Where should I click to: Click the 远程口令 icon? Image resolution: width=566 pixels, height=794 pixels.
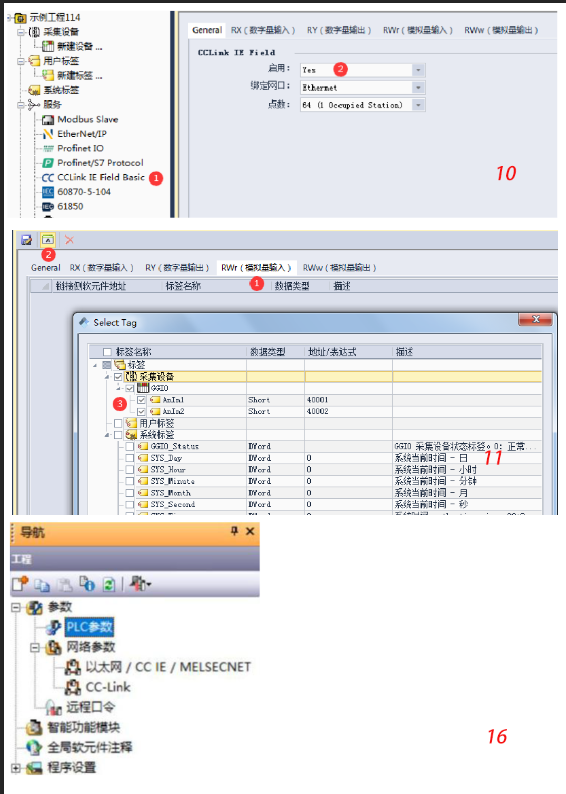pyautogui.click(x=53, y=707)
